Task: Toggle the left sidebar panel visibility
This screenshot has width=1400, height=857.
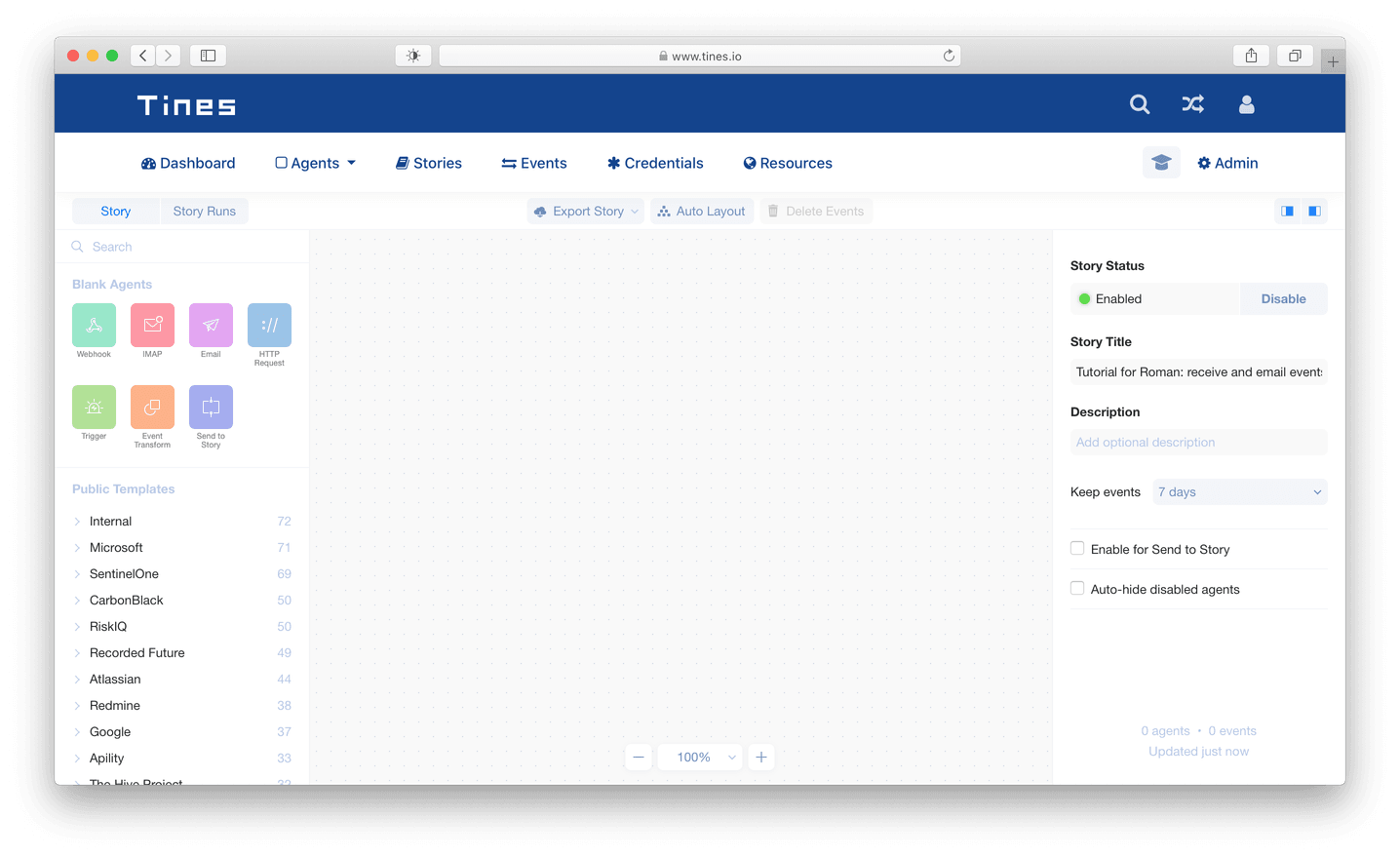Action: pos(1287,212)
